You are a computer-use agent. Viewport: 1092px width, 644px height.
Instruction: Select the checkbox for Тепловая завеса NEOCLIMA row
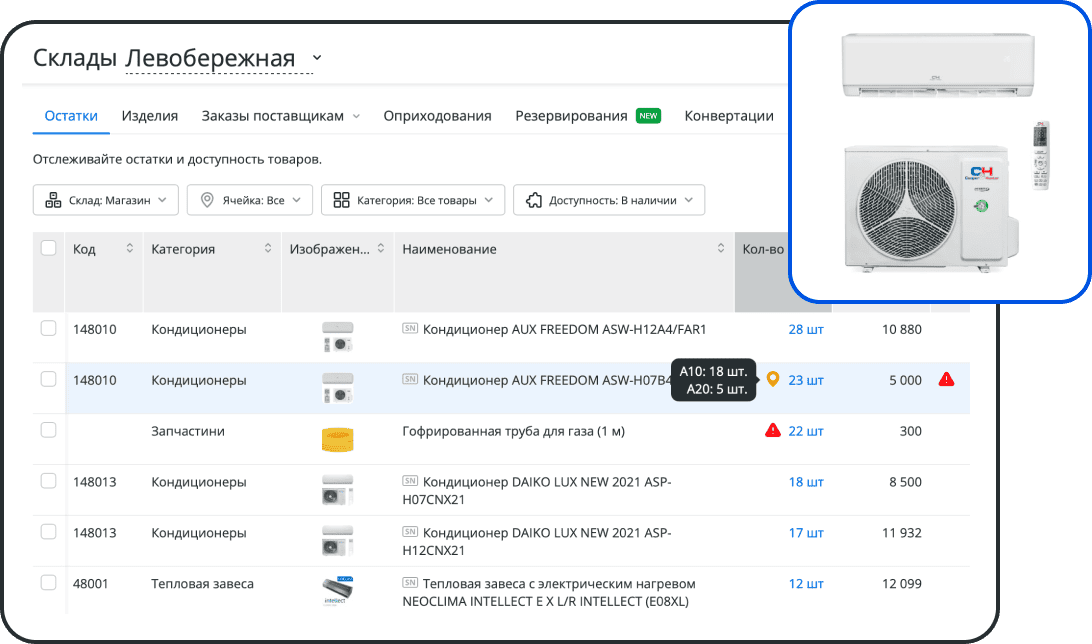coord(47,583)
